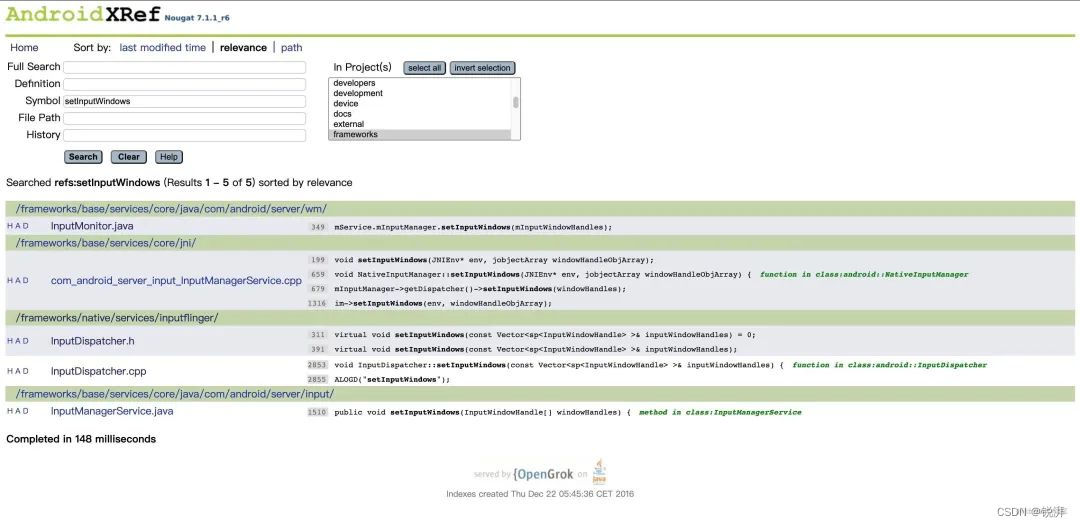Image resolution: width=1080 pixels, height=527 pixels.
Task: Jump to line 659 NativeInputManager::setInputWindows
Action: [x=318, y=275]
